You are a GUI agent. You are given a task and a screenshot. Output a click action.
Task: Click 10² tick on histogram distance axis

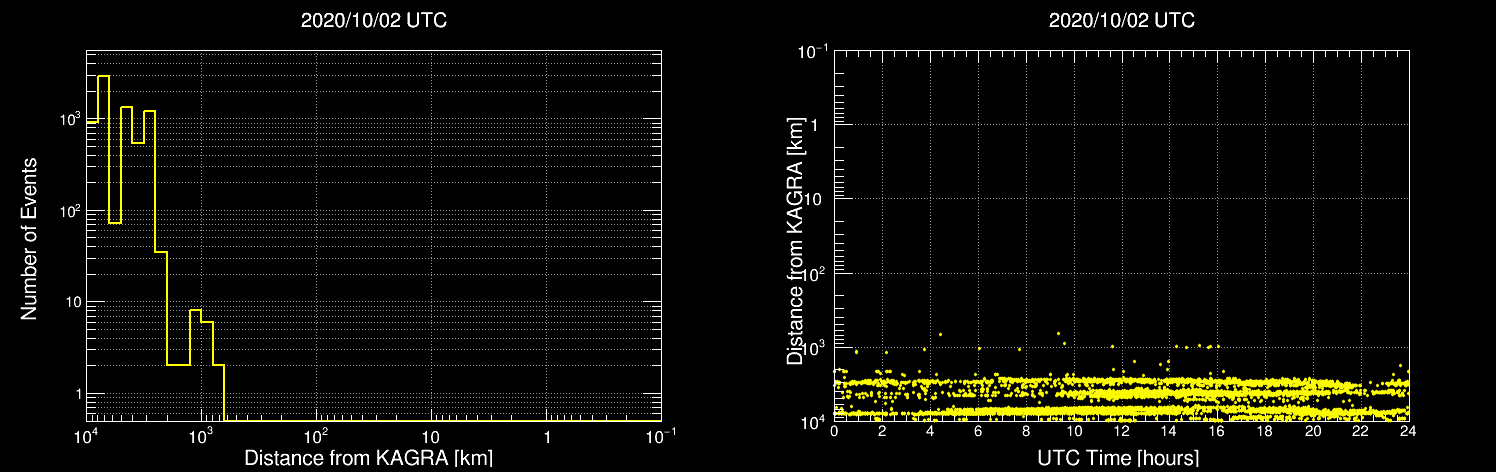tap(318, 437)
